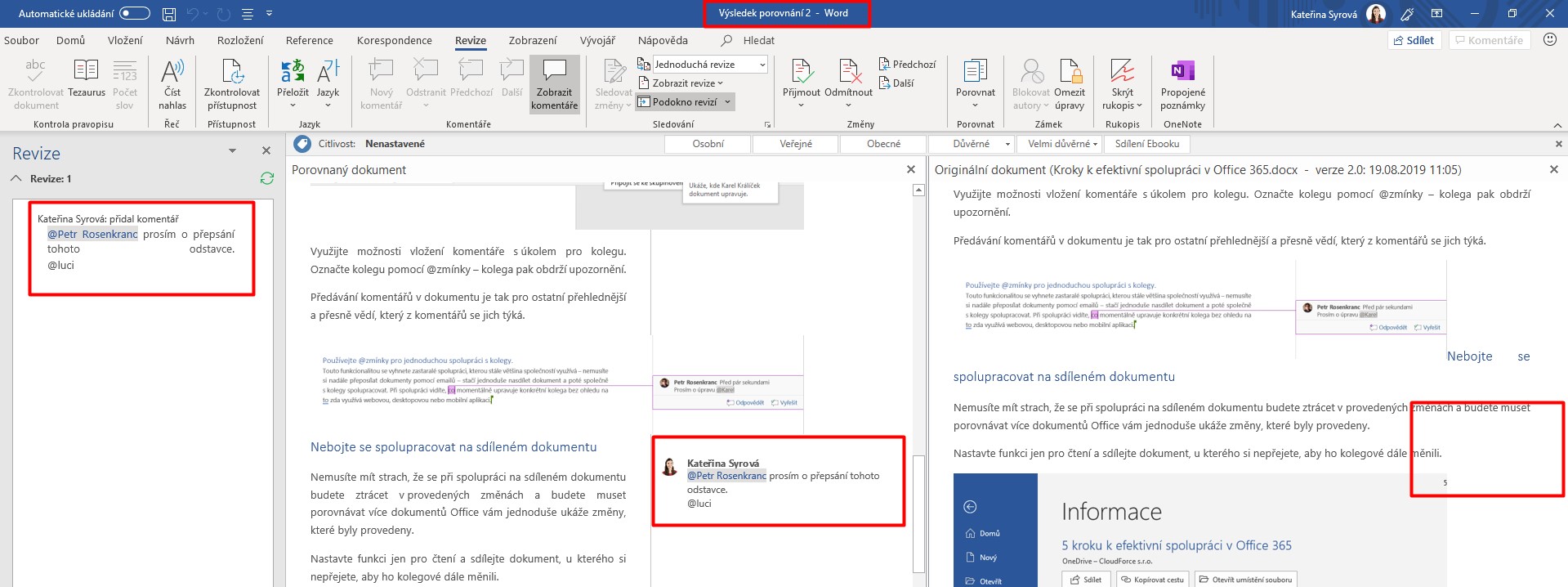Viewport: 1568px width, 587px height.
Task: Open the Reference ribbon tab
Action: pos(309,40)
